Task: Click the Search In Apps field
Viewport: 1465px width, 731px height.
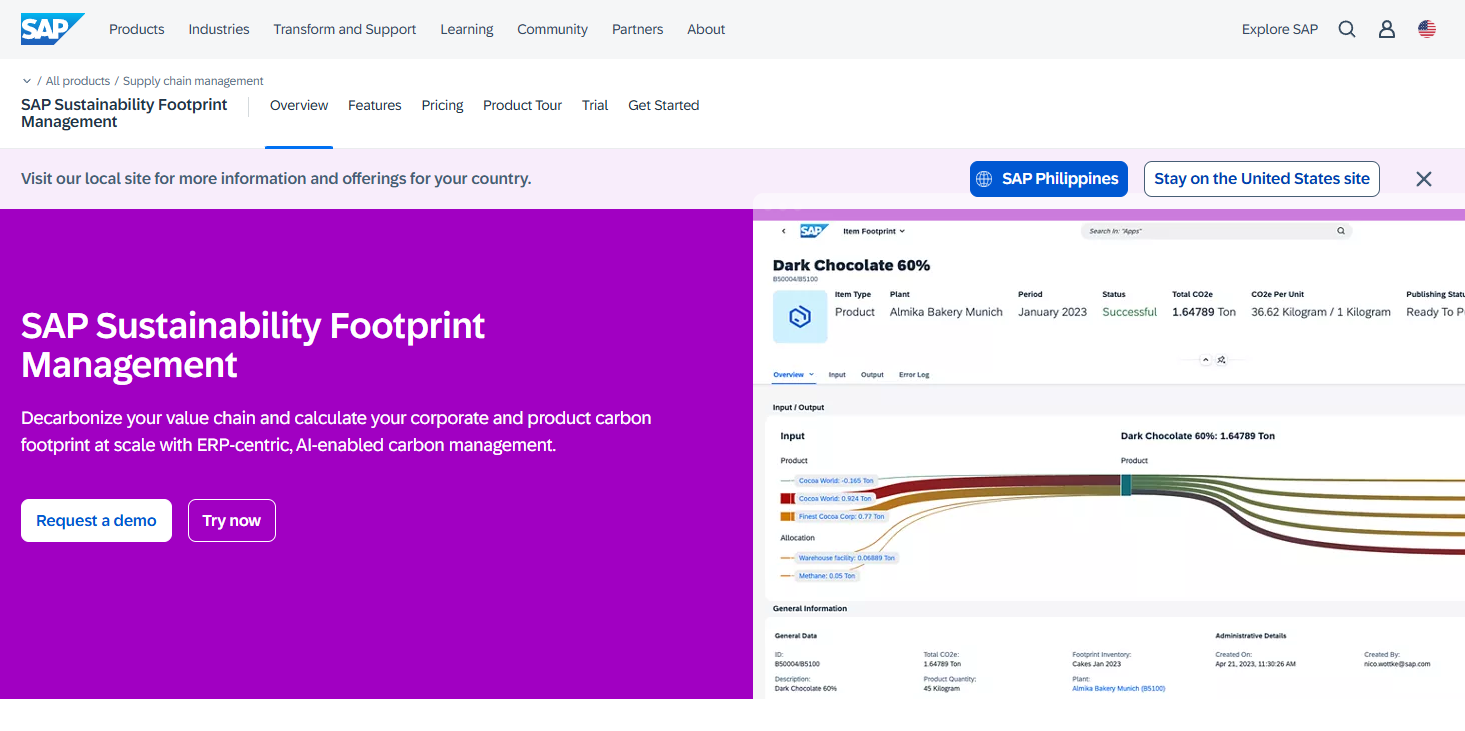Action: (1216, 231)
